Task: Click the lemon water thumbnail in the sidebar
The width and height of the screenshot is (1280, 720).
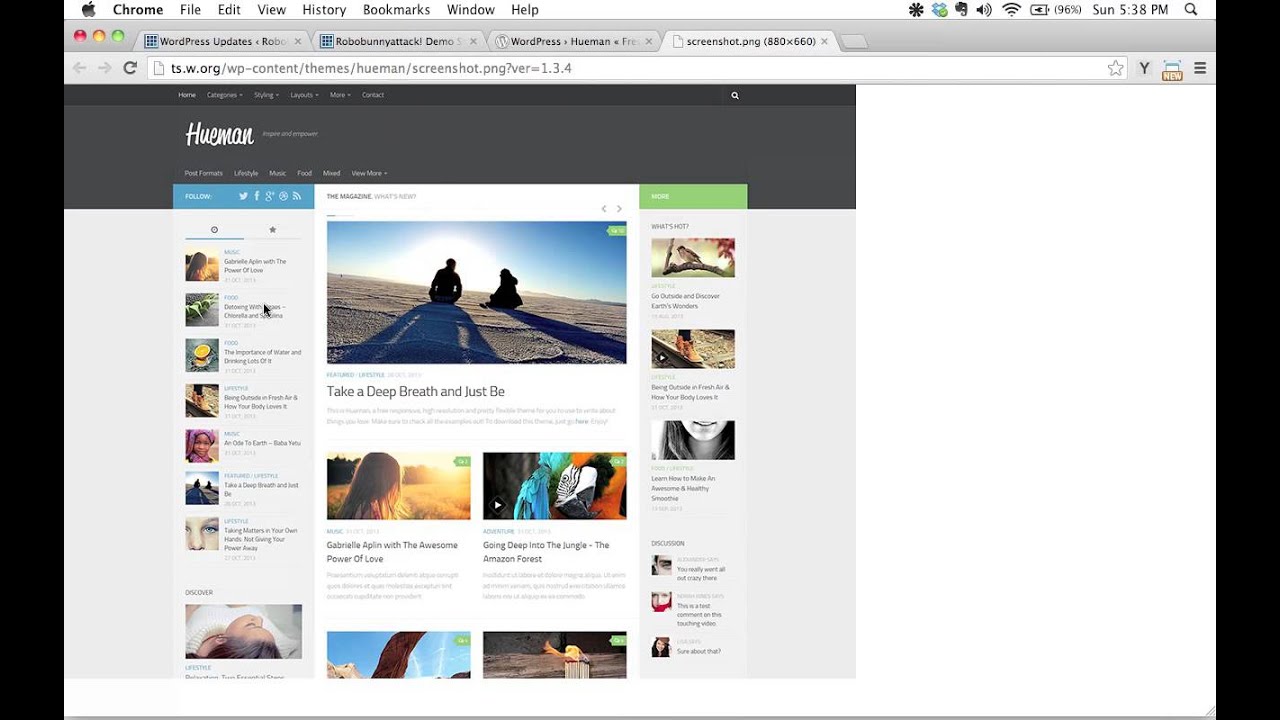Action: (202, 355)
